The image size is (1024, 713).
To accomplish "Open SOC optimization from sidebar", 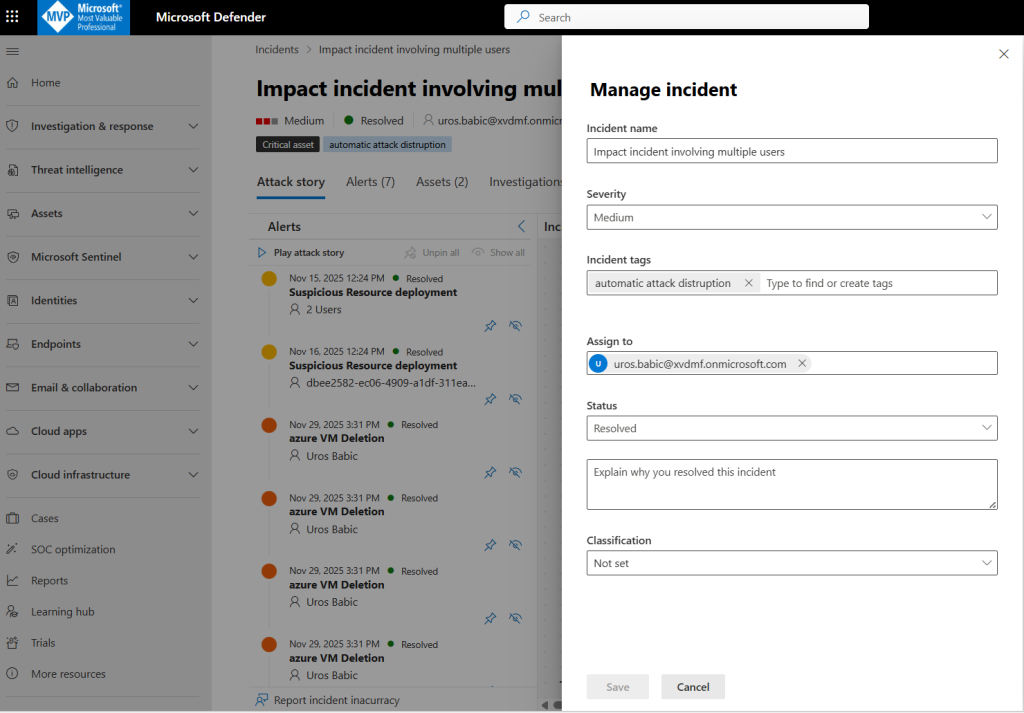I will coord(72,549).
